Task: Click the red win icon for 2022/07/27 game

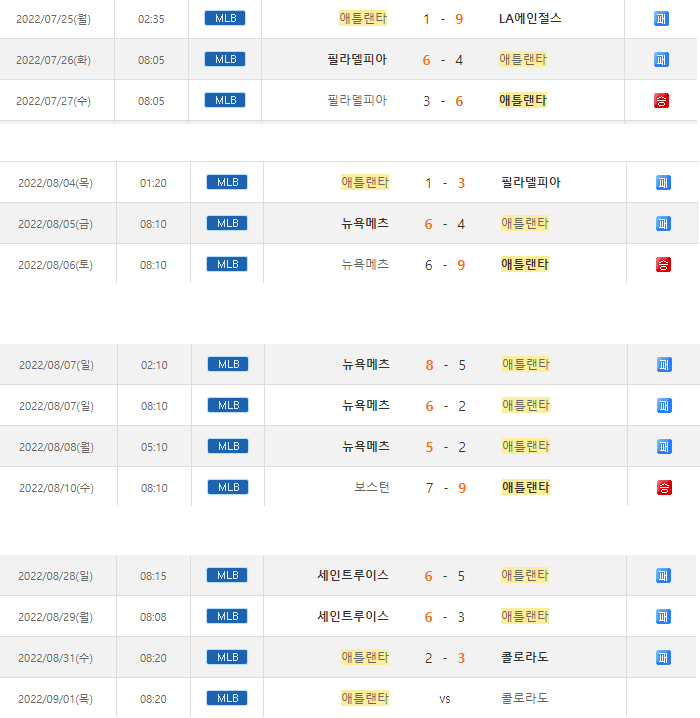Action: tap(661, 100)
